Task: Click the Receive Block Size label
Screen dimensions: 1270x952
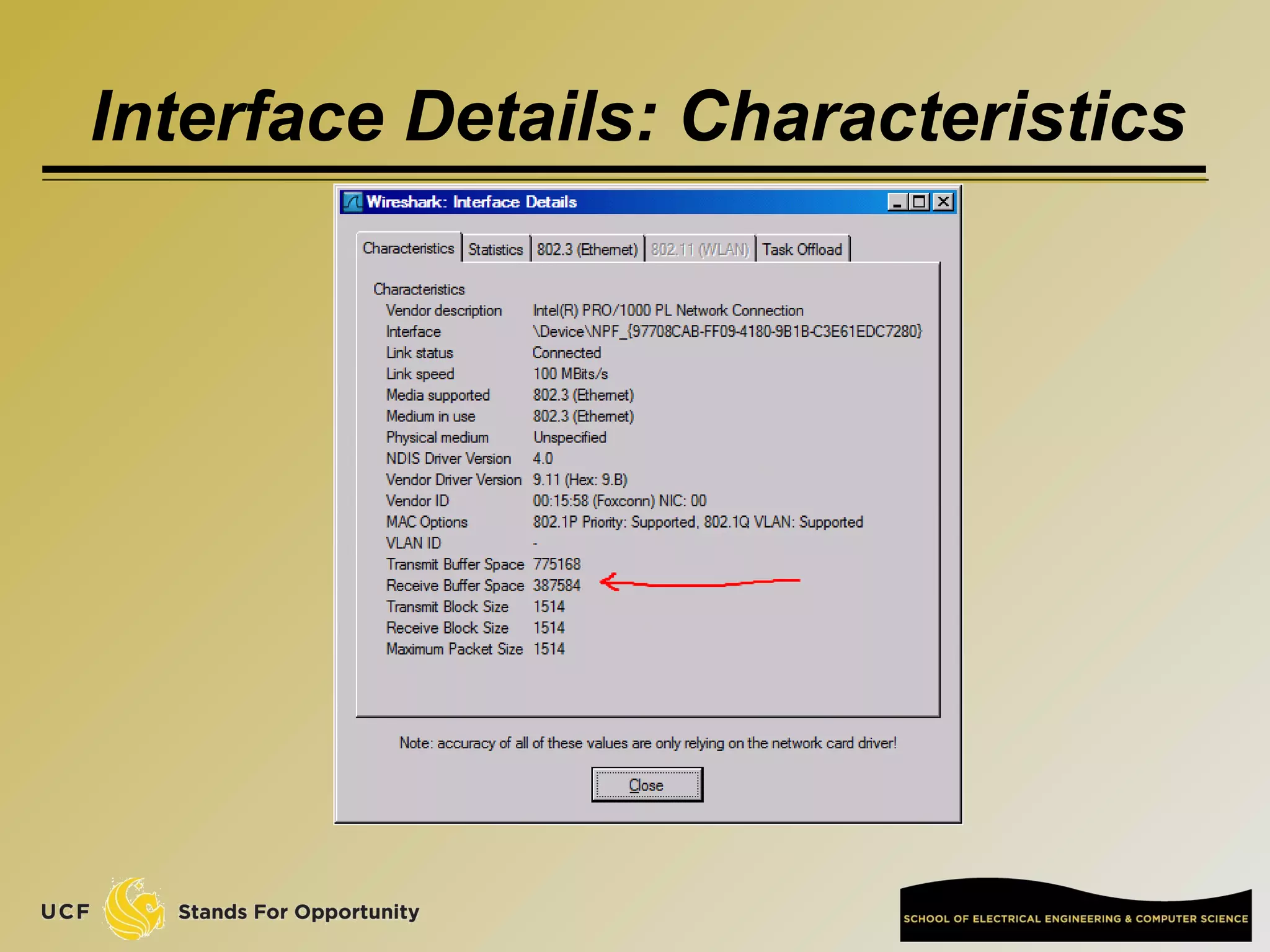Action: (x=447, y=628)
